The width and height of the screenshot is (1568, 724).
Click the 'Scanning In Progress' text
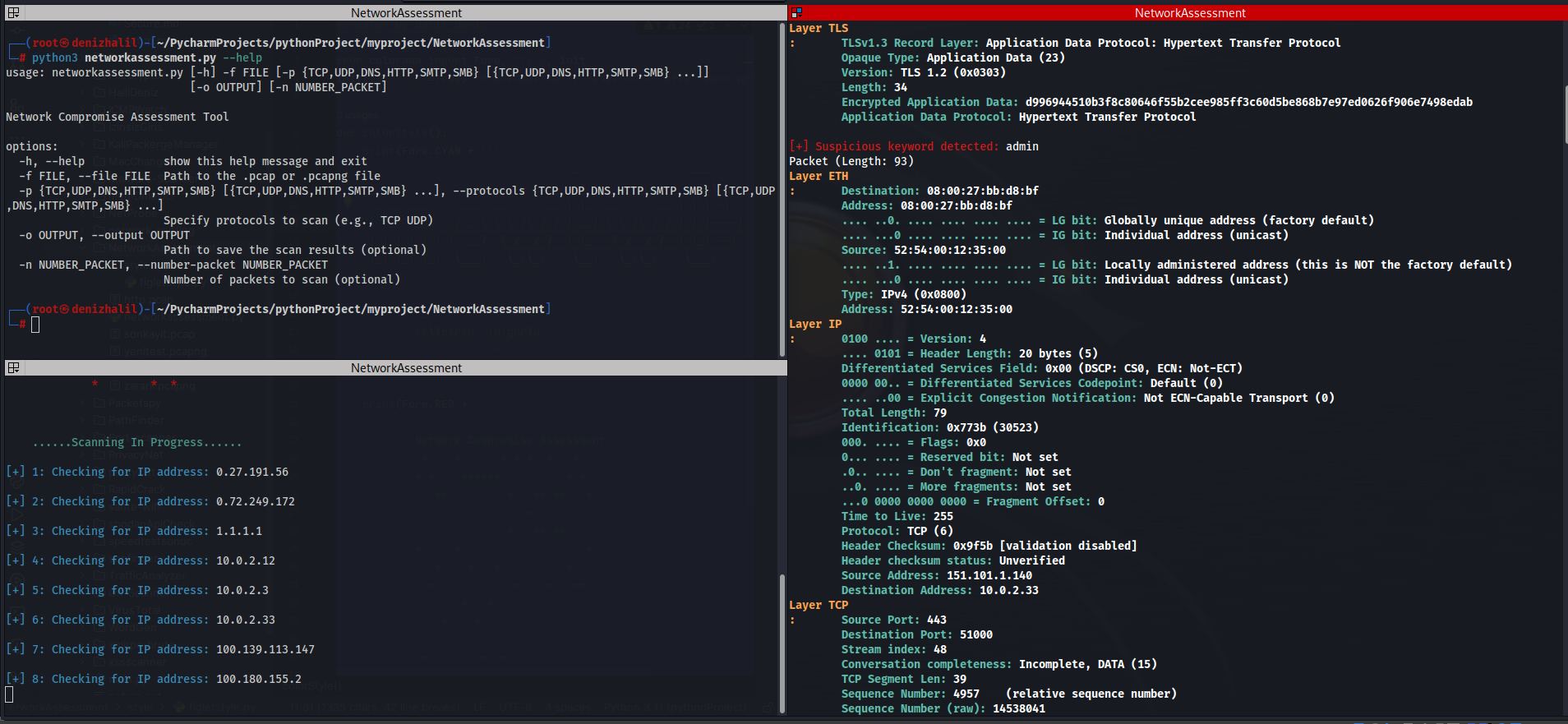(x=137, y=442)
